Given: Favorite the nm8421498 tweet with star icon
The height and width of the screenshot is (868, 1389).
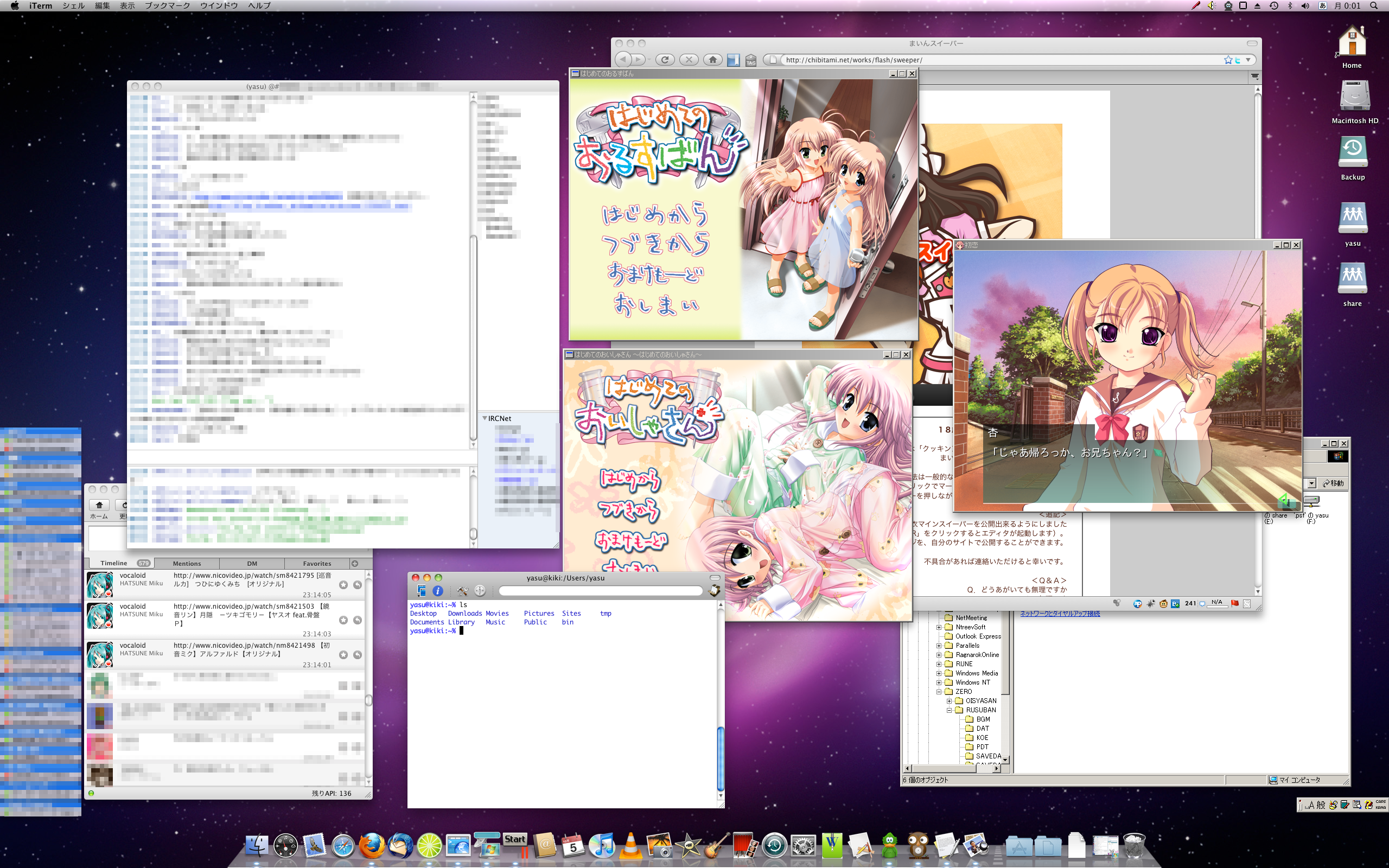Looking at the screenshot, I should 343,655.
